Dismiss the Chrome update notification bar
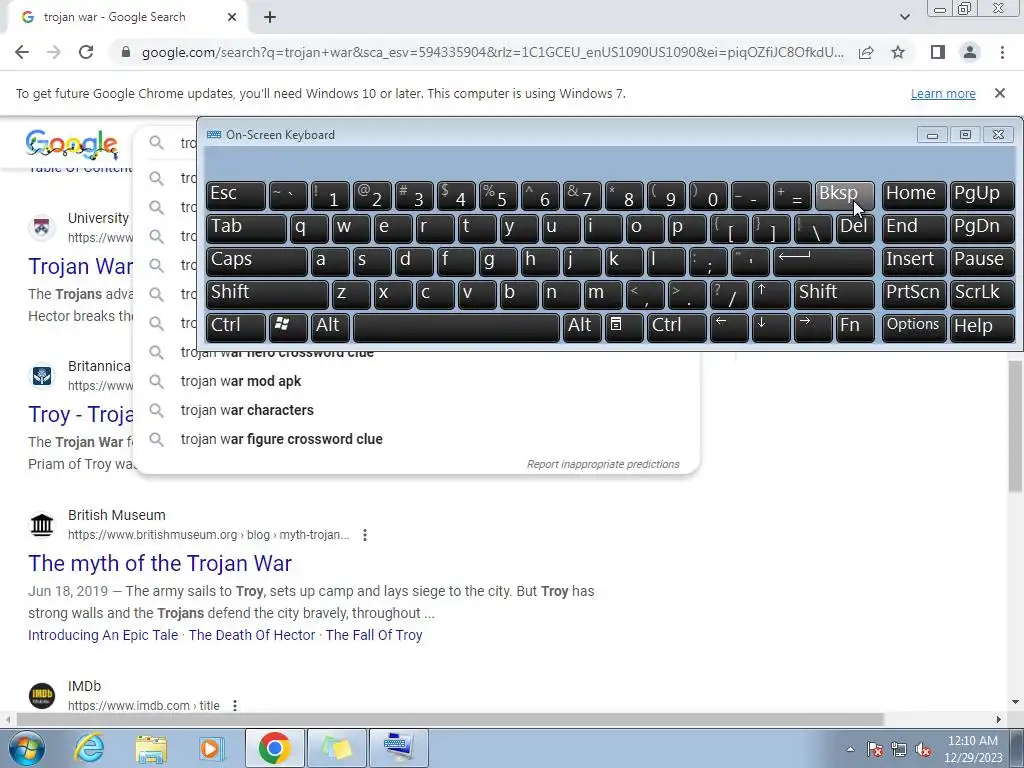 tap(1000, 93)
